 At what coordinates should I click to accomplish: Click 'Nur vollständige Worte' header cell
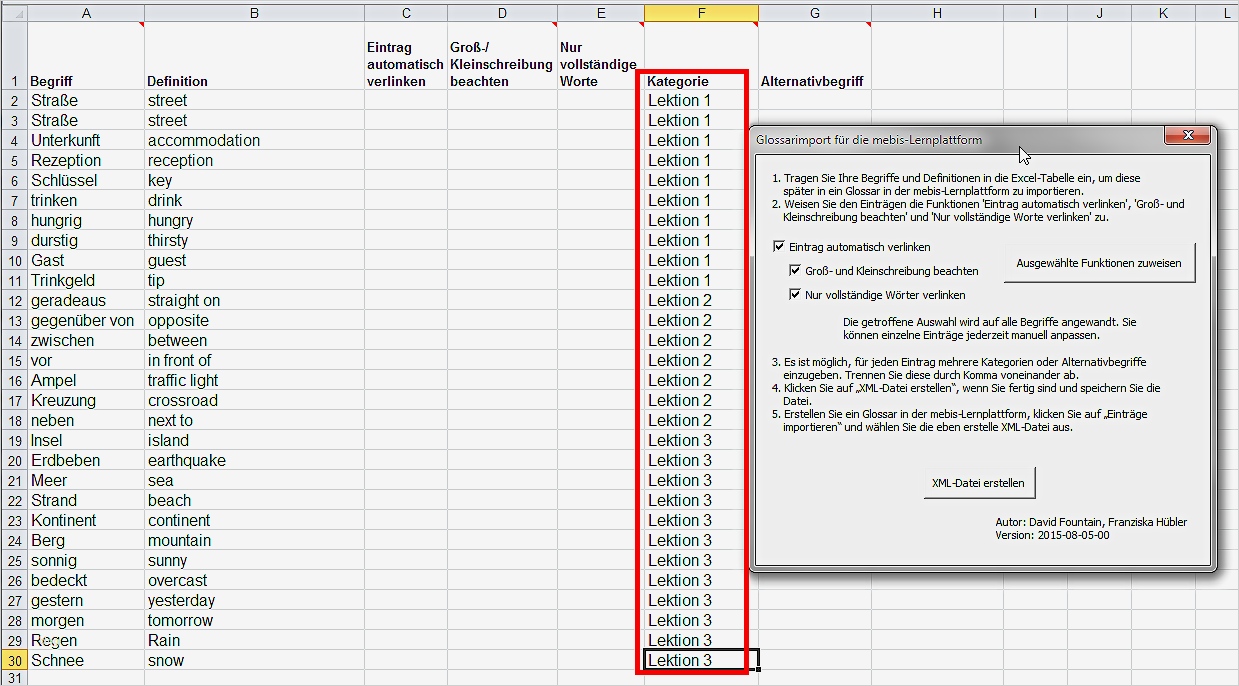pyautogui.click(x=600, y=56)
